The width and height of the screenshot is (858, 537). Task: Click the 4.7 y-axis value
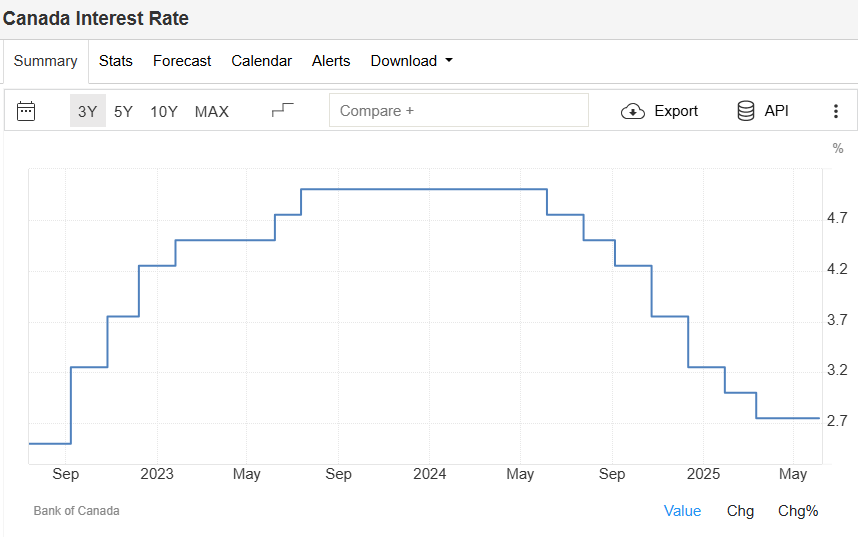point(837,218)
